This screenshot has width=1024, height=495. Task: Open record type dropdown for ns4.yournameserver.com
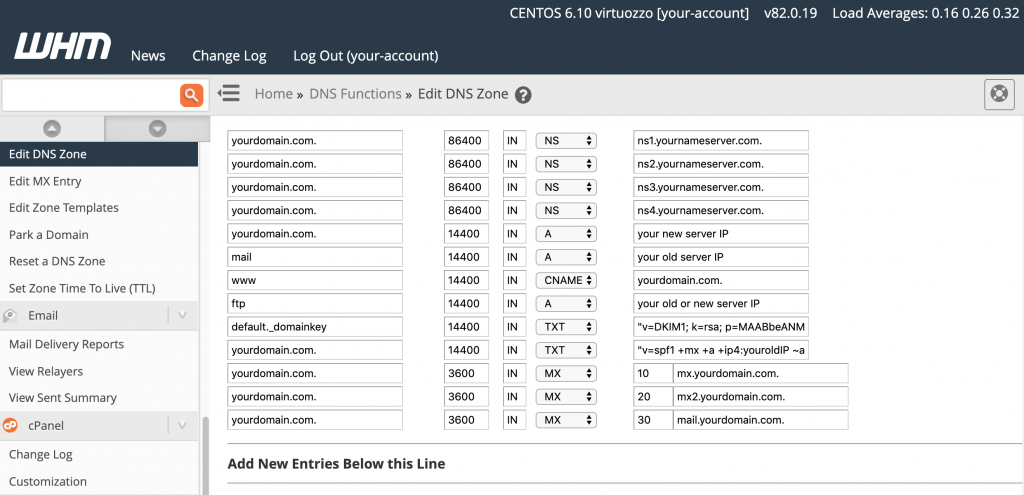[x=566, y=211]
